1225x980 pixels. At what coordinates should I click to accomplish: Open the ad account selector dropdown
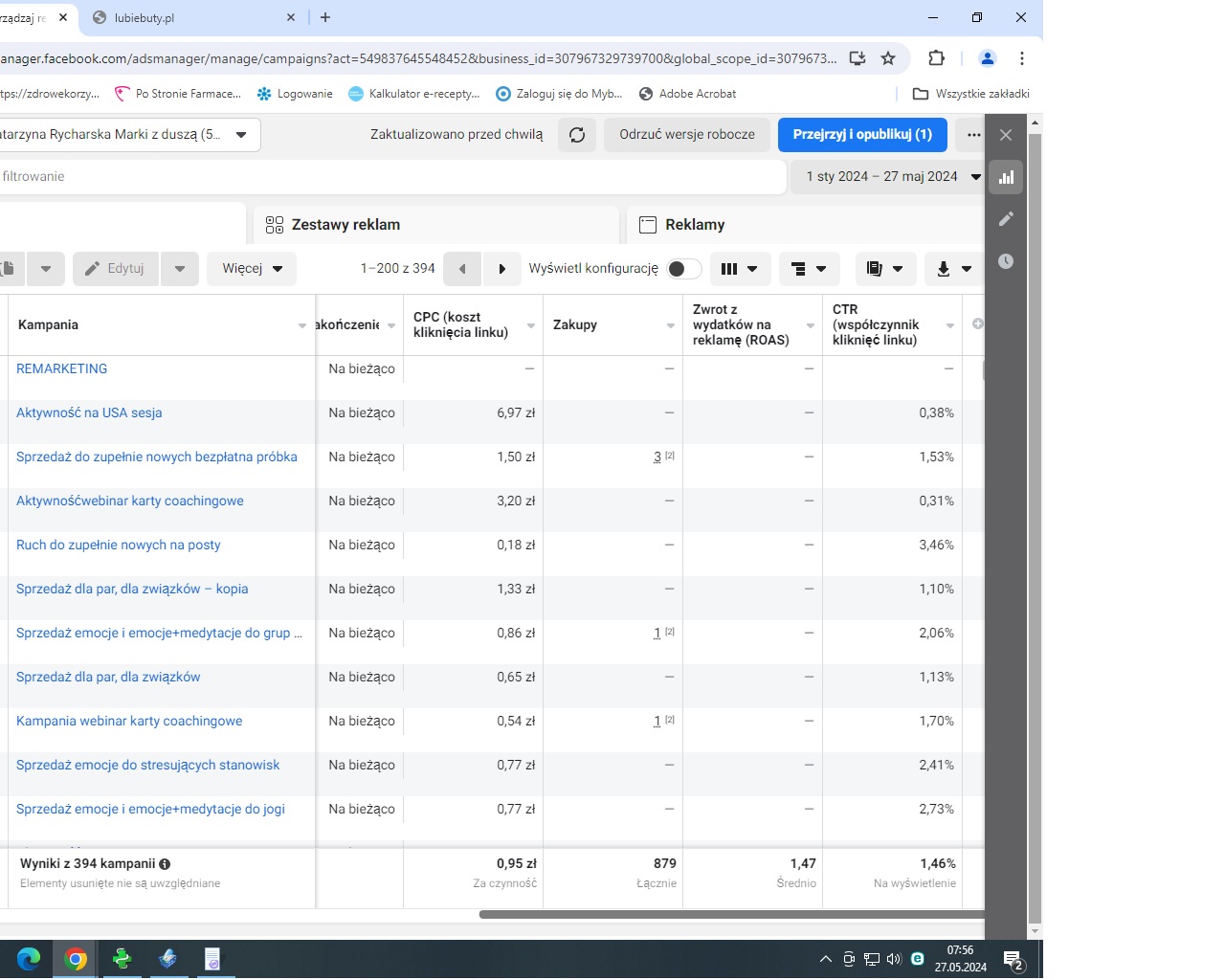click(129, 135)
